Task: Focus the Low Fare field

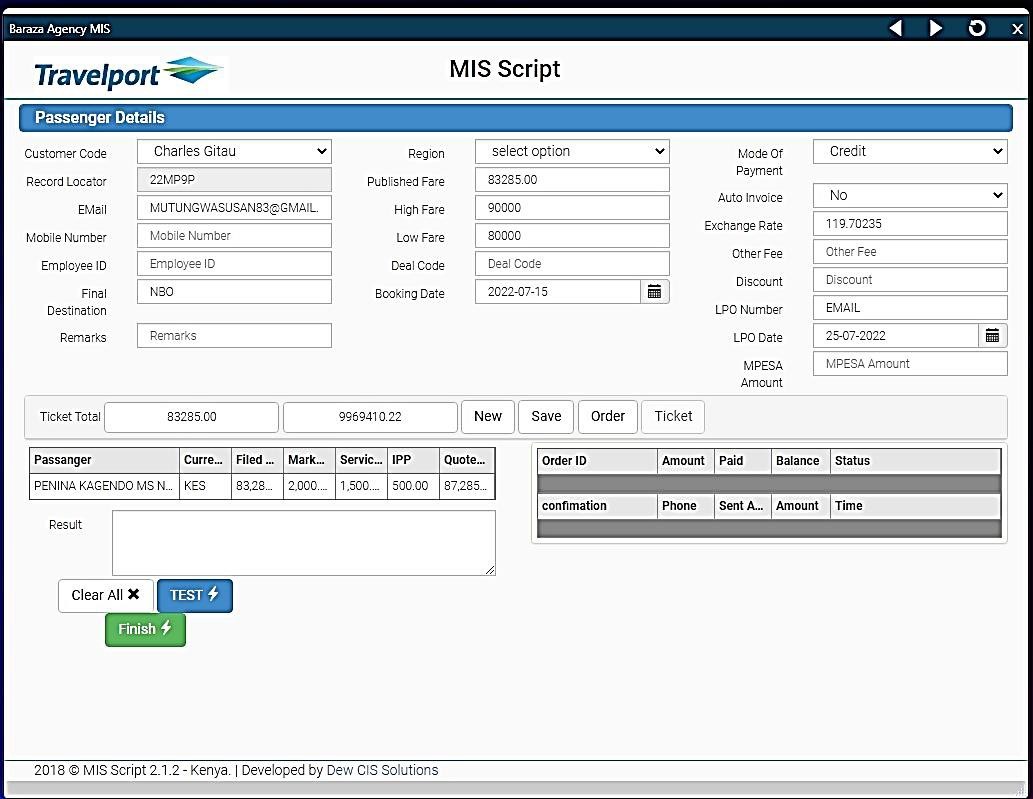Action: (572, 236)
